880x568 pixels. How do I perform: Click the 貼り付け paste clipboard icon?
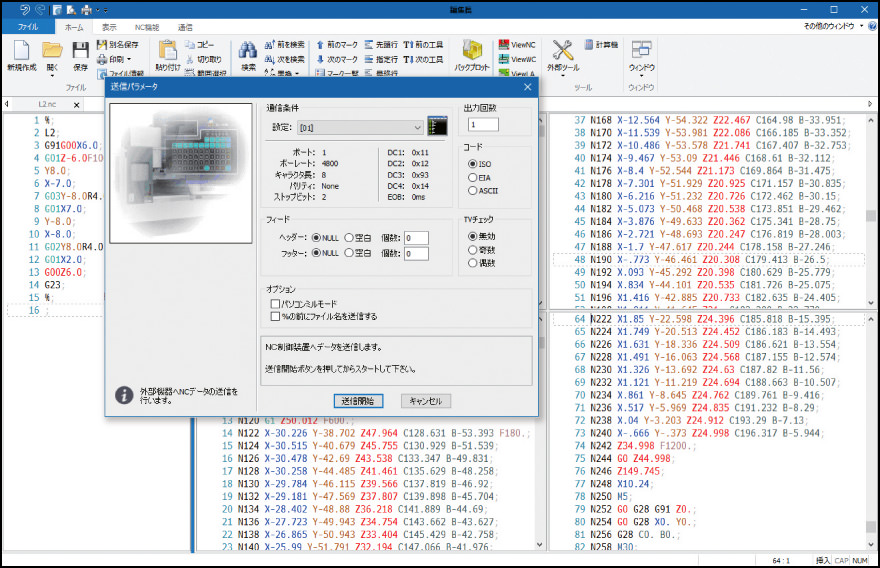(168, 50)
